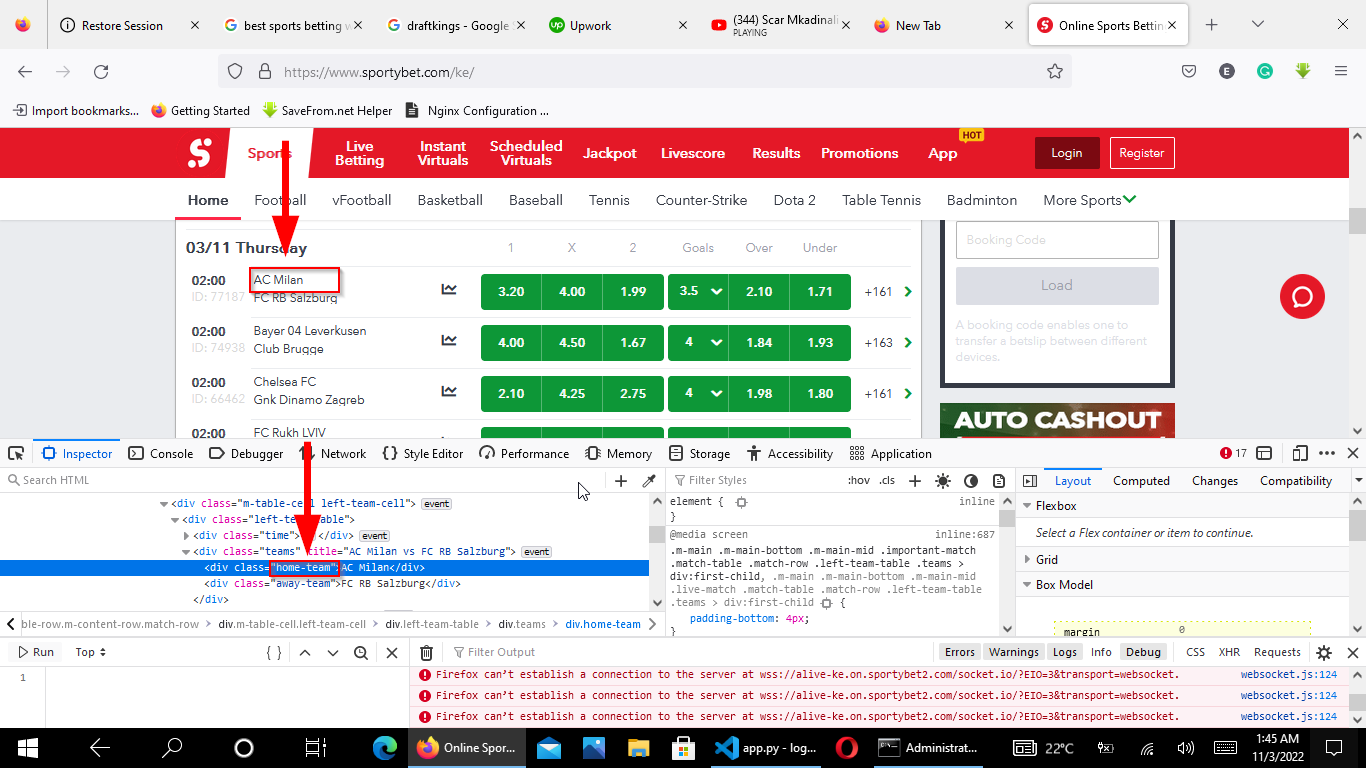This screenshot has height=768, width=1366.
Task: Open the live chat bubble
Action: tap(1302, 297)
